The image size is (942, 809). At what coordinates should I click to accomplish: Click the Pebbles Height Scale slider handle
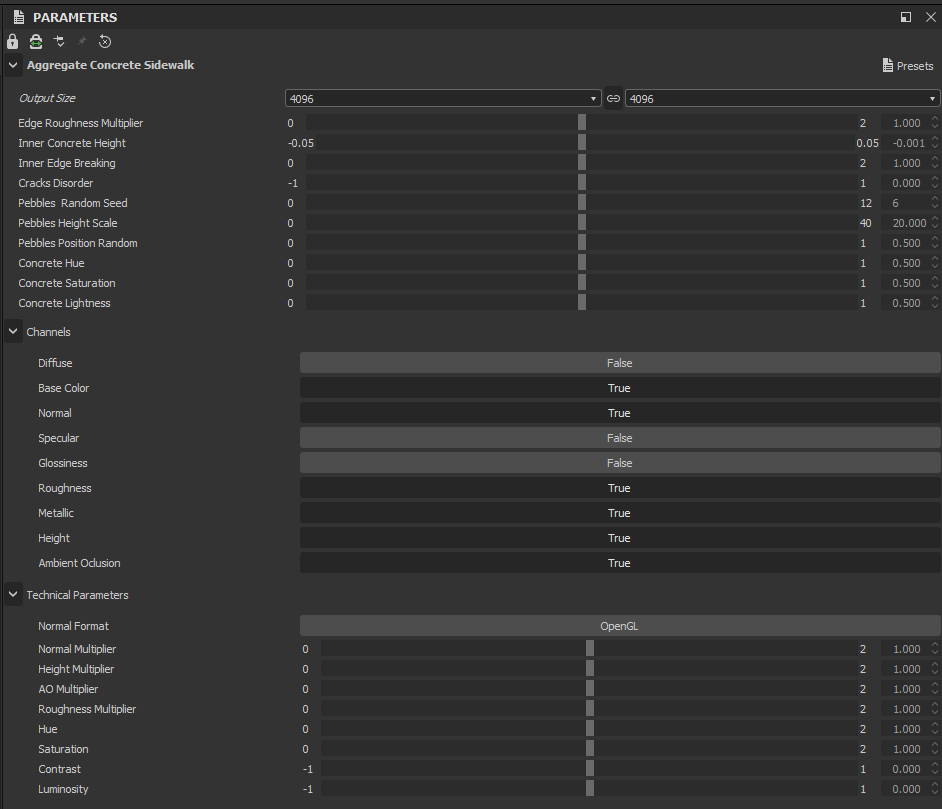[582, 223]
